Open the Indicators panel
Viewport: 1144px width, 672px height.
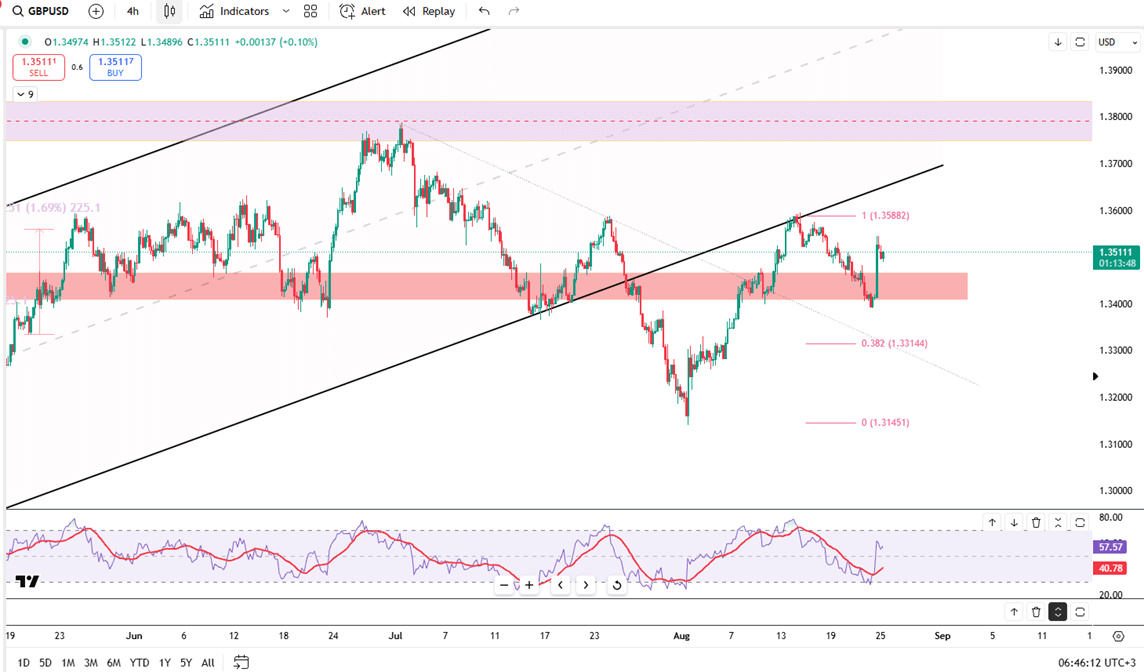235,11
